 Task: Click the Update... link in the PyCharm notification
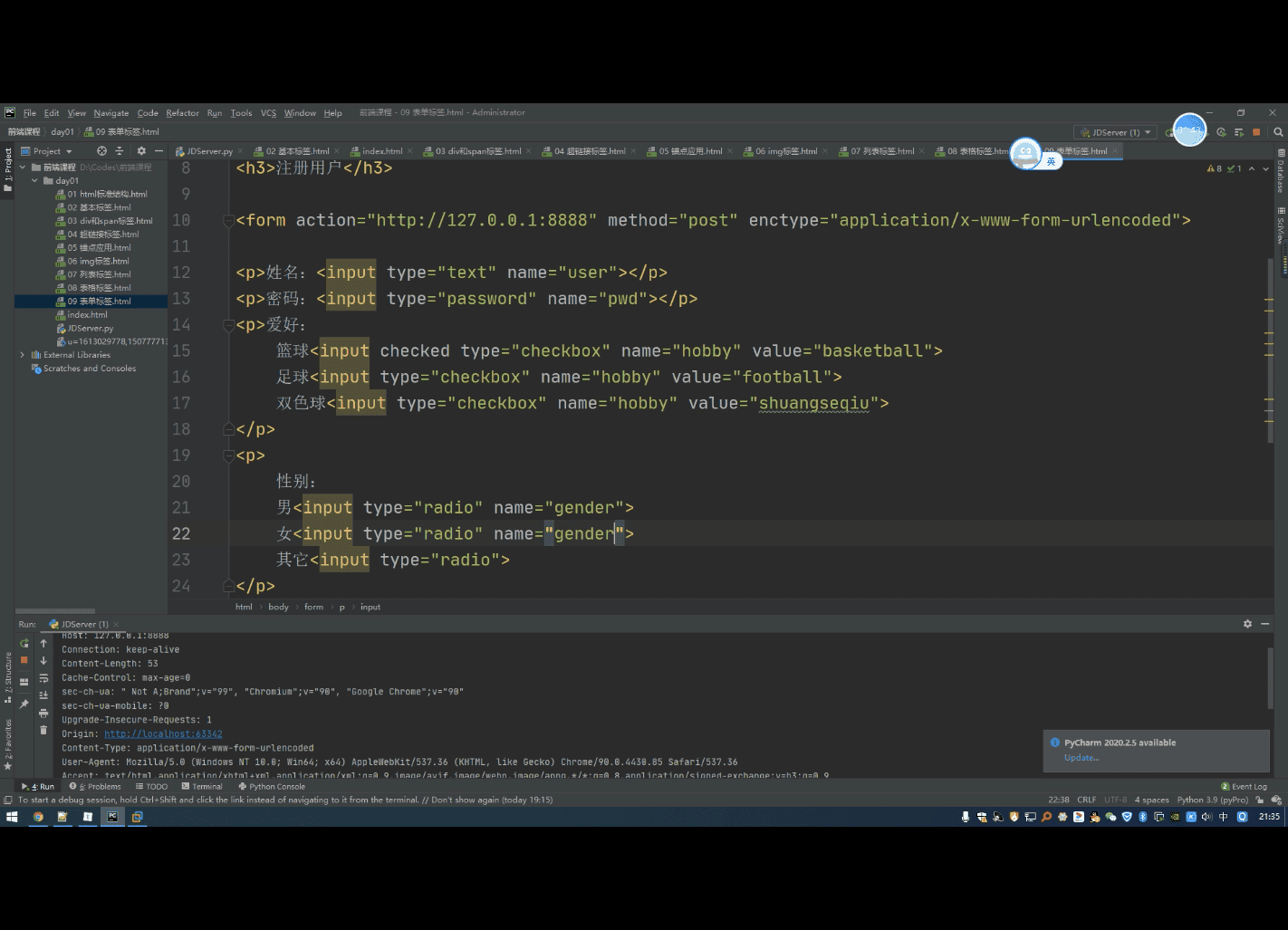[x=1081, y=758]
